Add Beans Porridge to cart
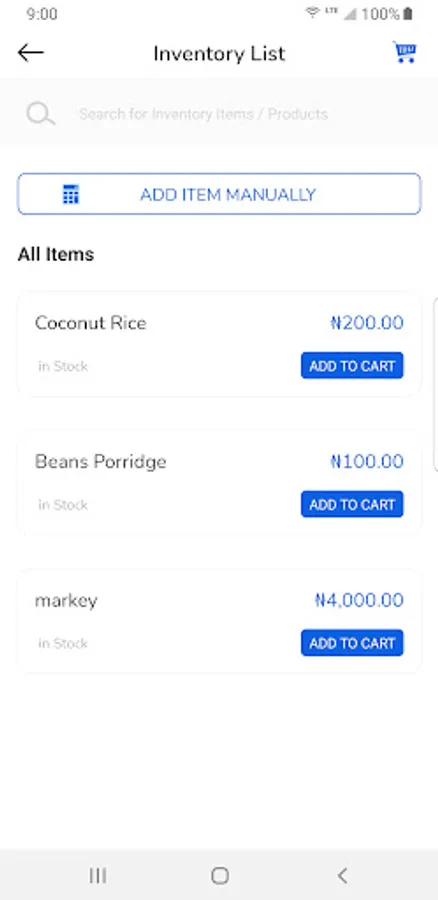 (352, 505)
